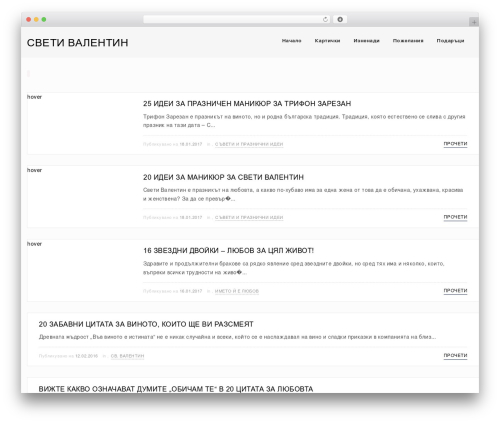The image size is (500, 423).
Task: Open the Подаръци menu item
Action: [x=450, y=41]
